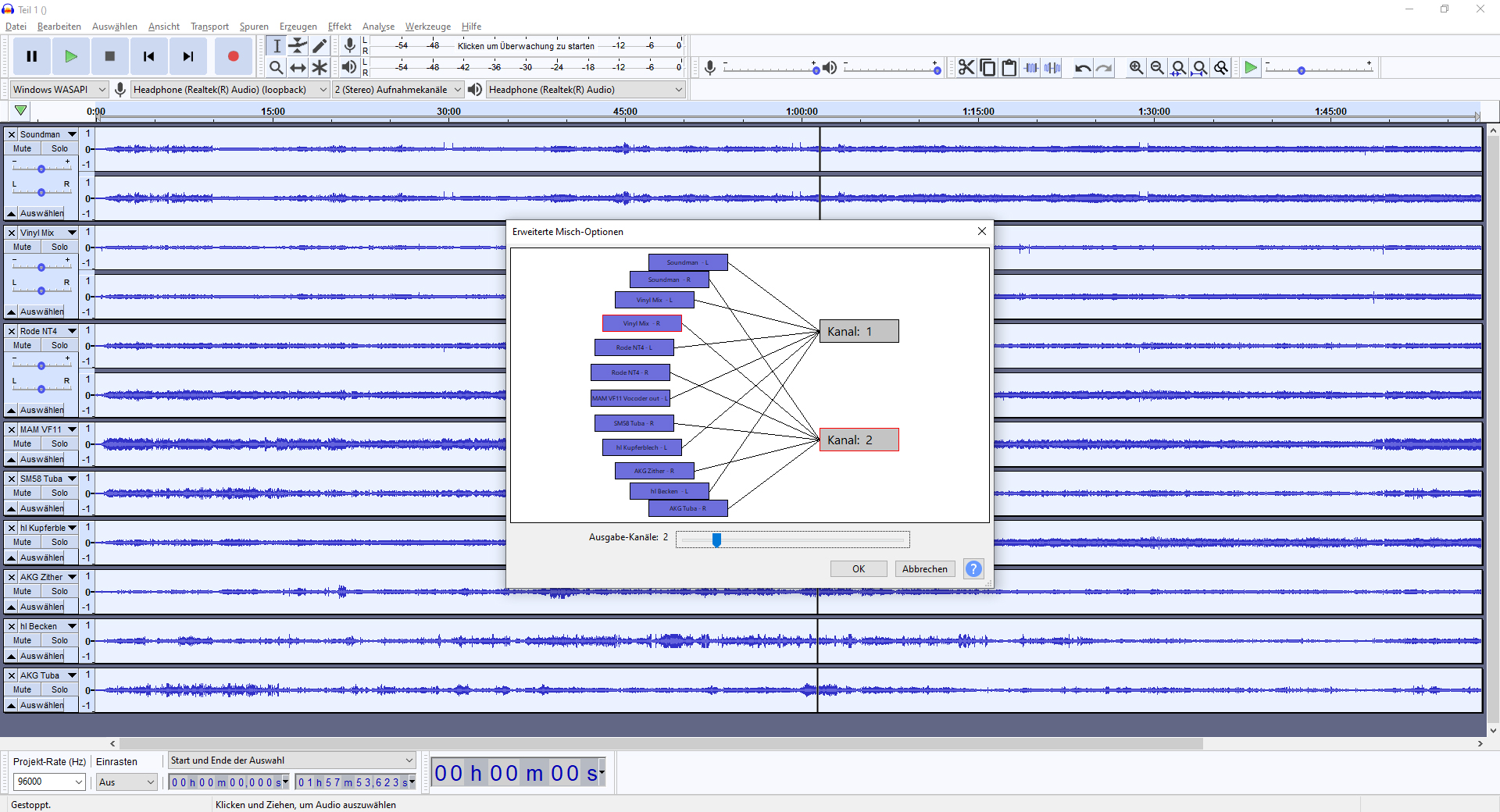Screen dimensions: 1500x812
Task: Select the Draw pencil tool
Action: click(x=320, y=46)
